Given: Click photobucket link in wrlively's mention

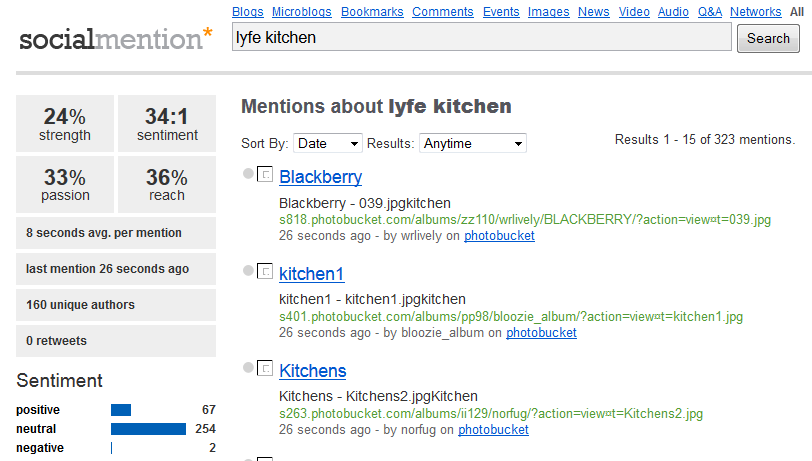Looking at the screenshot, I should coord(499,236).
